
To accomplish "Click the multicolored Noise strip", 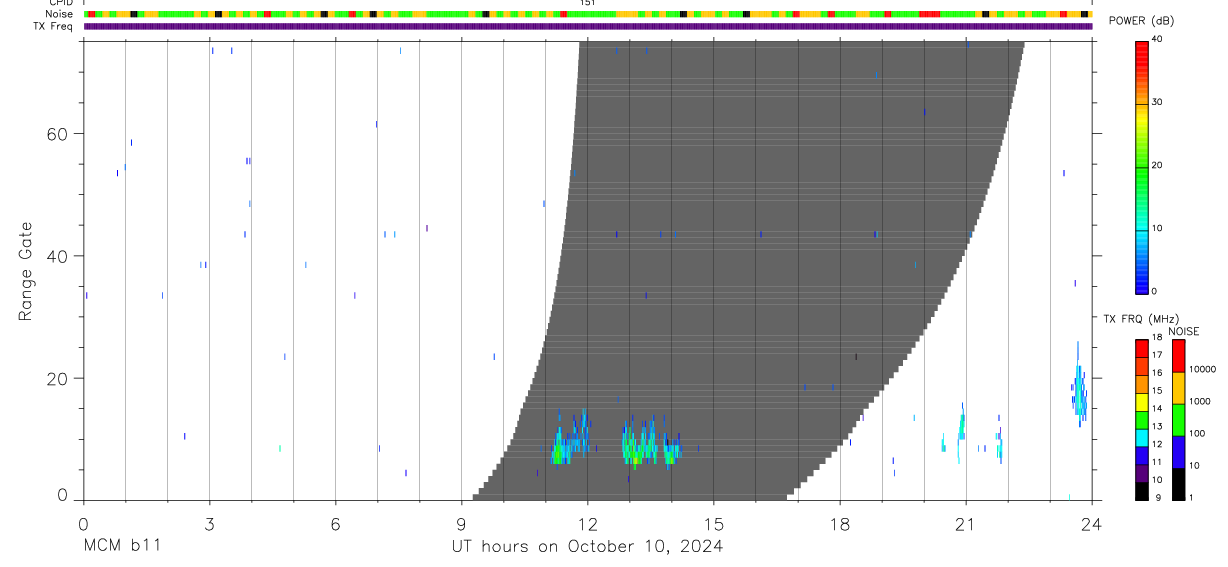I will [x=588, y=14].
